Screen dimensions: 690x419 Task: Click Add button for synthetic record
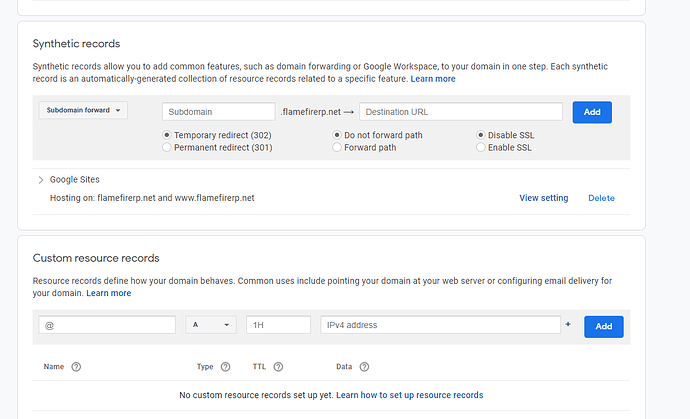point(592,112)
